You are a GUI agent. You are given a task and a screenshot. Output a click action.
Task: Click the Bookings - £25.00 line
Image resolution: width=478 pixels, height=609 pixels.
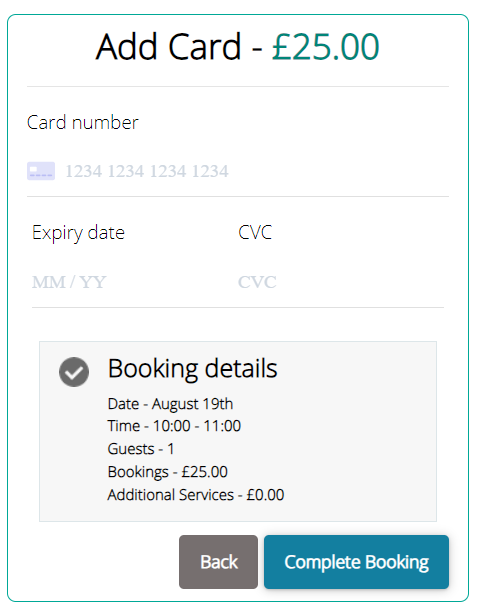(x=168, y=472)
